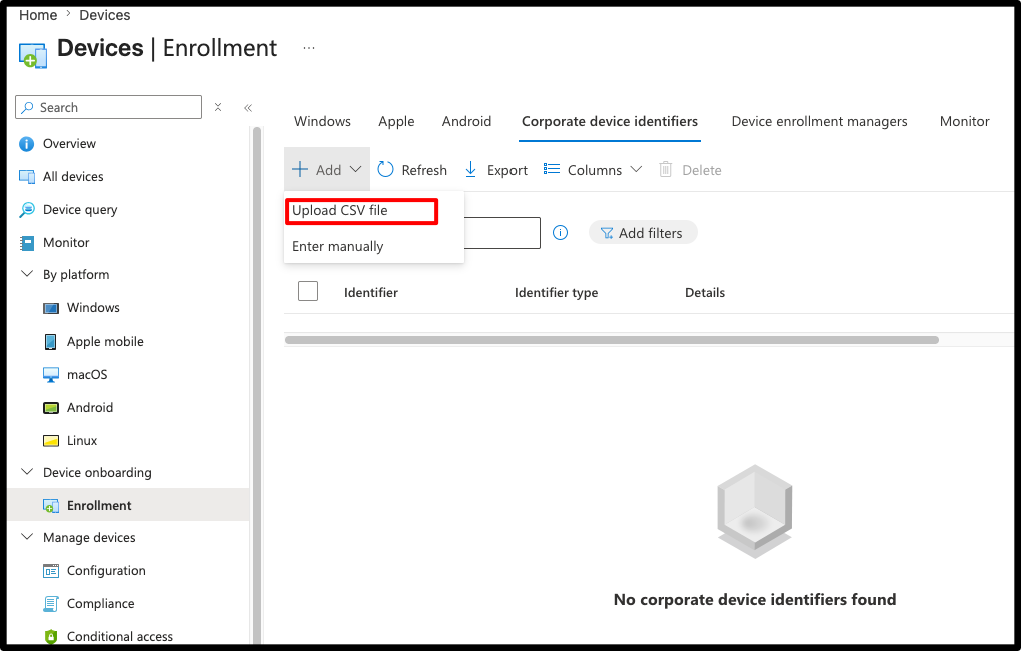Click the Enrollment sidebar icon

51,506
